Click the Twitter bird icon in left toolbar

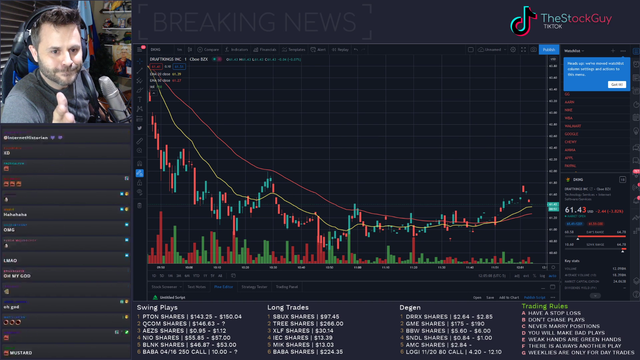pyautogui.click(x=140, y=128)
